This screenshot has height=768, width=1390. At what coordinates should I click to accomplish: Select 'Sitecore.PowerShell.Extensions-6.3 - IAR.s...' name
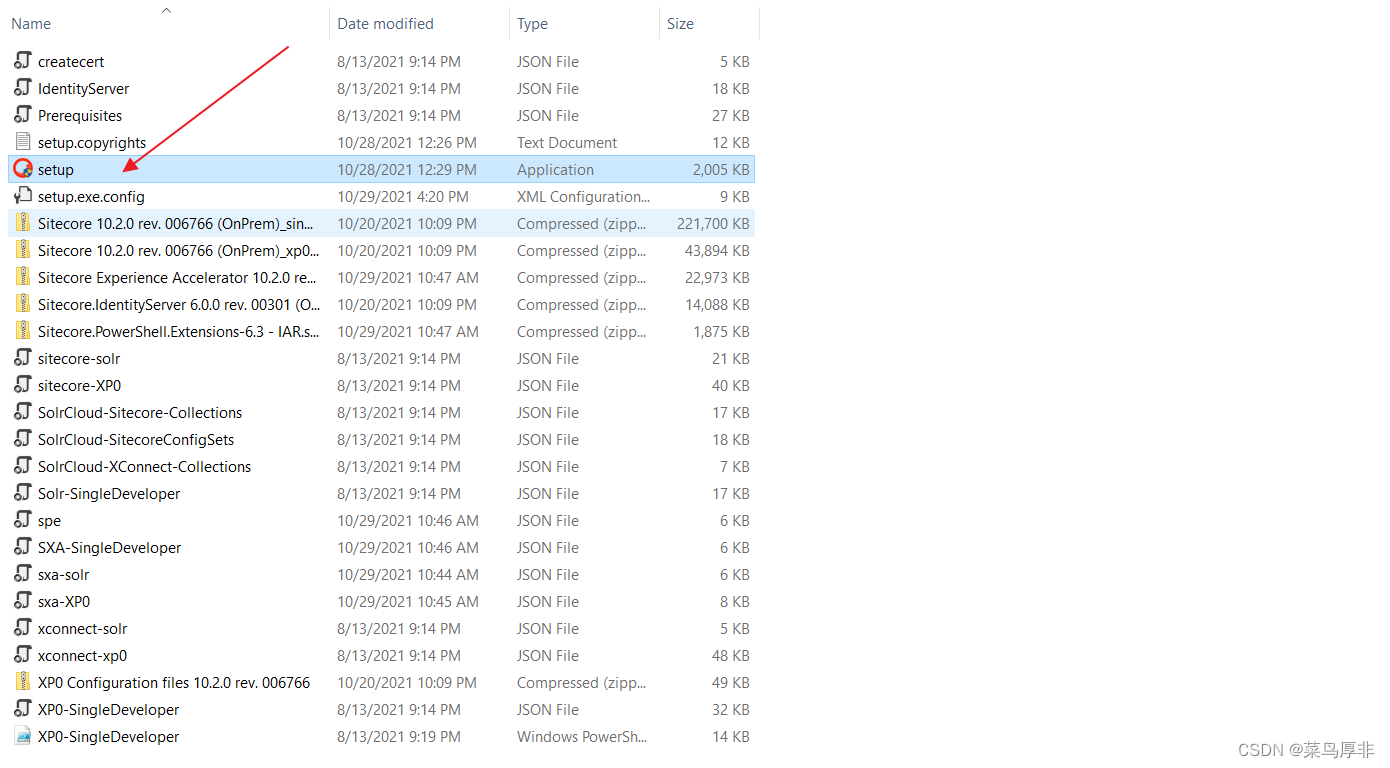pyautogui.click(x=178, y=332)
